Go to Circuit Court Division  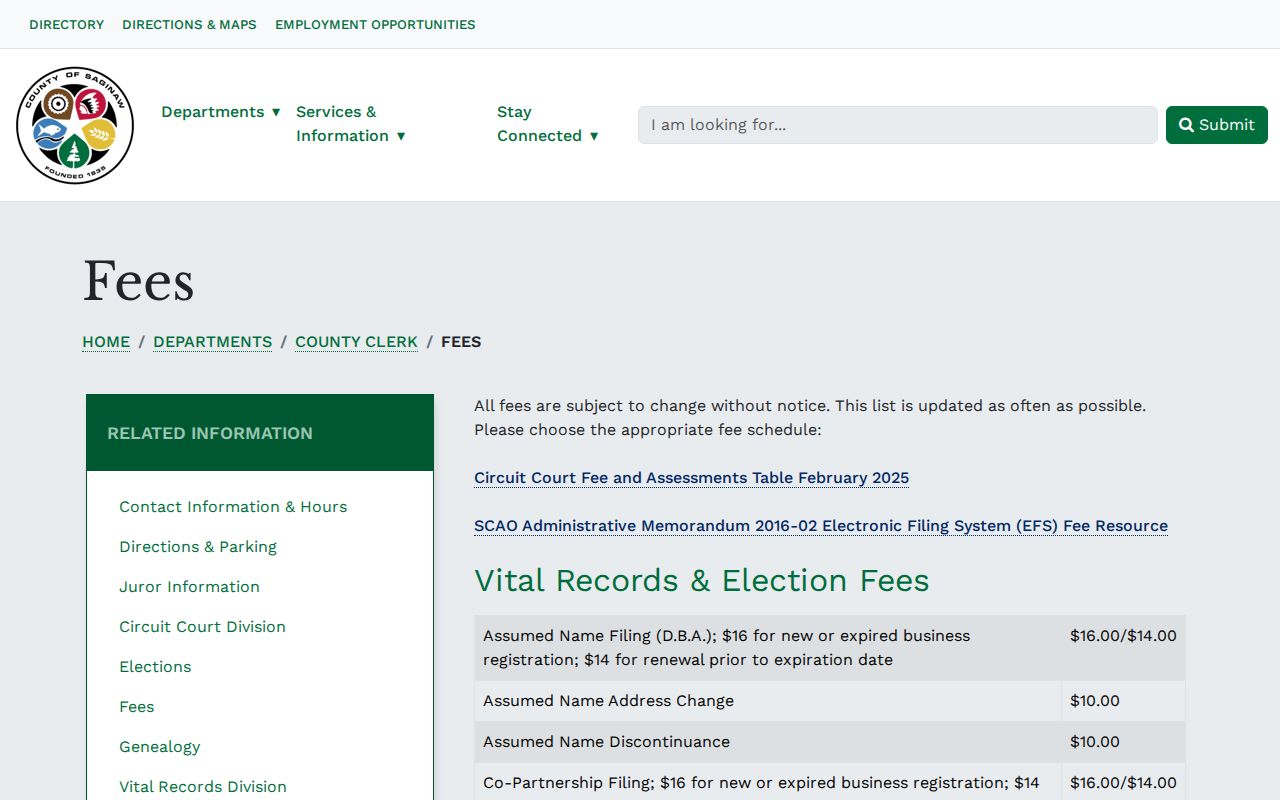202,627
